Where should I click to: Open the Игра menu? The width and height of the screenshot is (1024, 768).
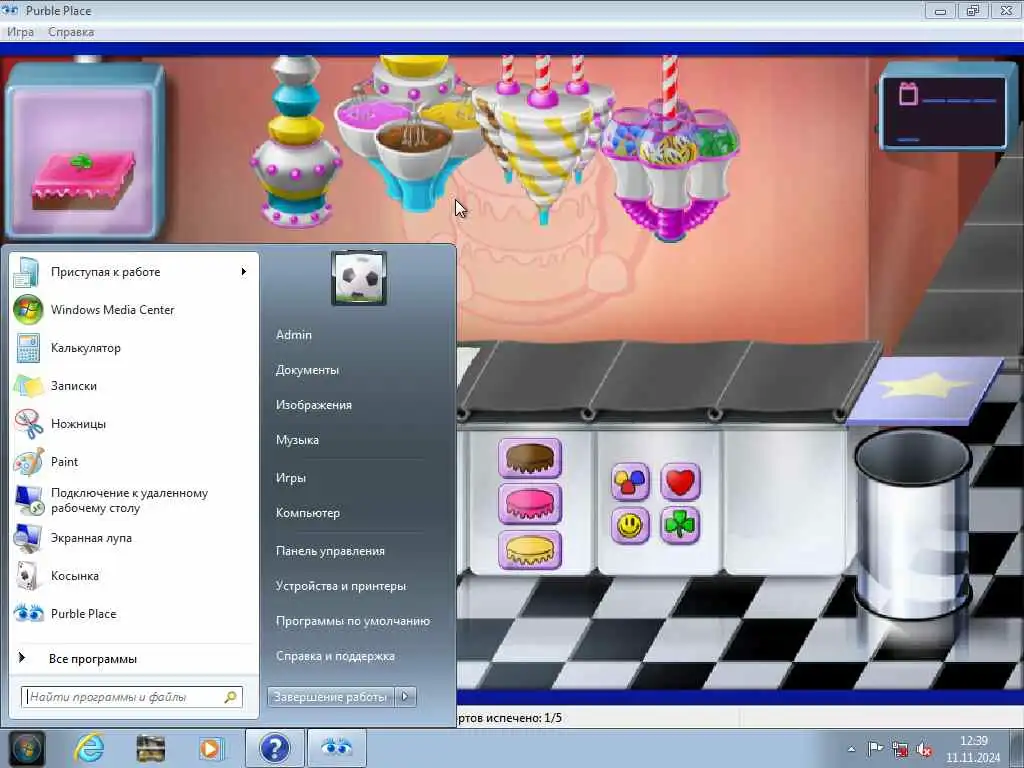point(20,32)
